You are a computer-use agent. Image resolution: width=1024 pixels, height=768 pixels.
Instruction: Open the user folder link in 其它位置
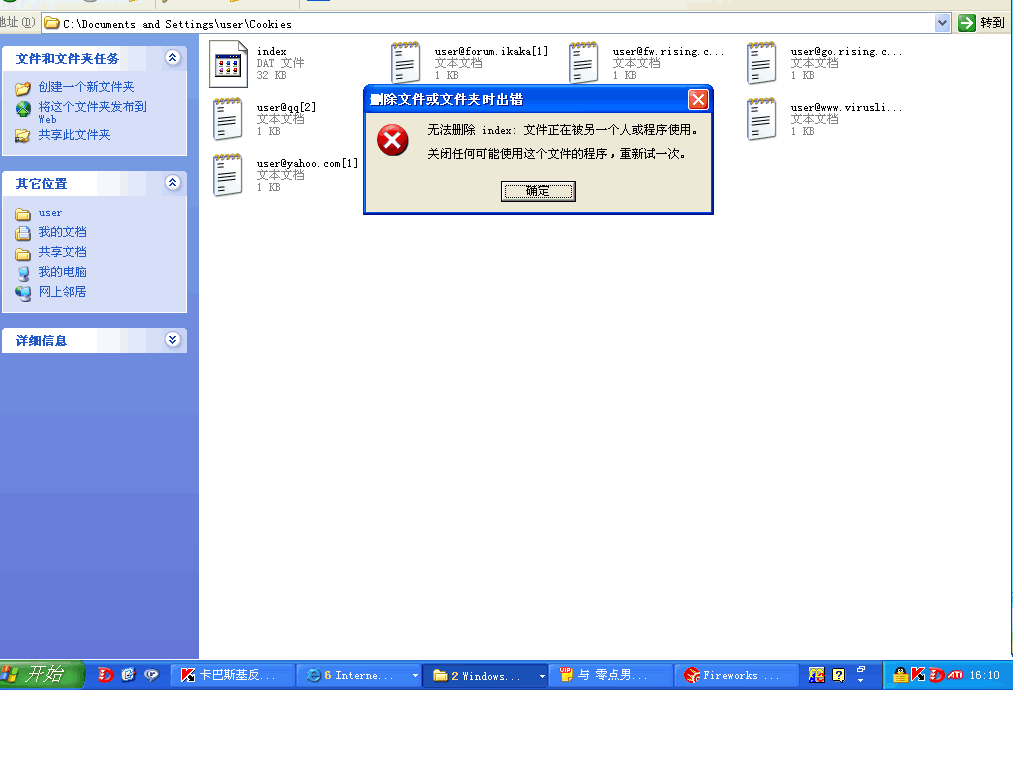tap(50, 213)
